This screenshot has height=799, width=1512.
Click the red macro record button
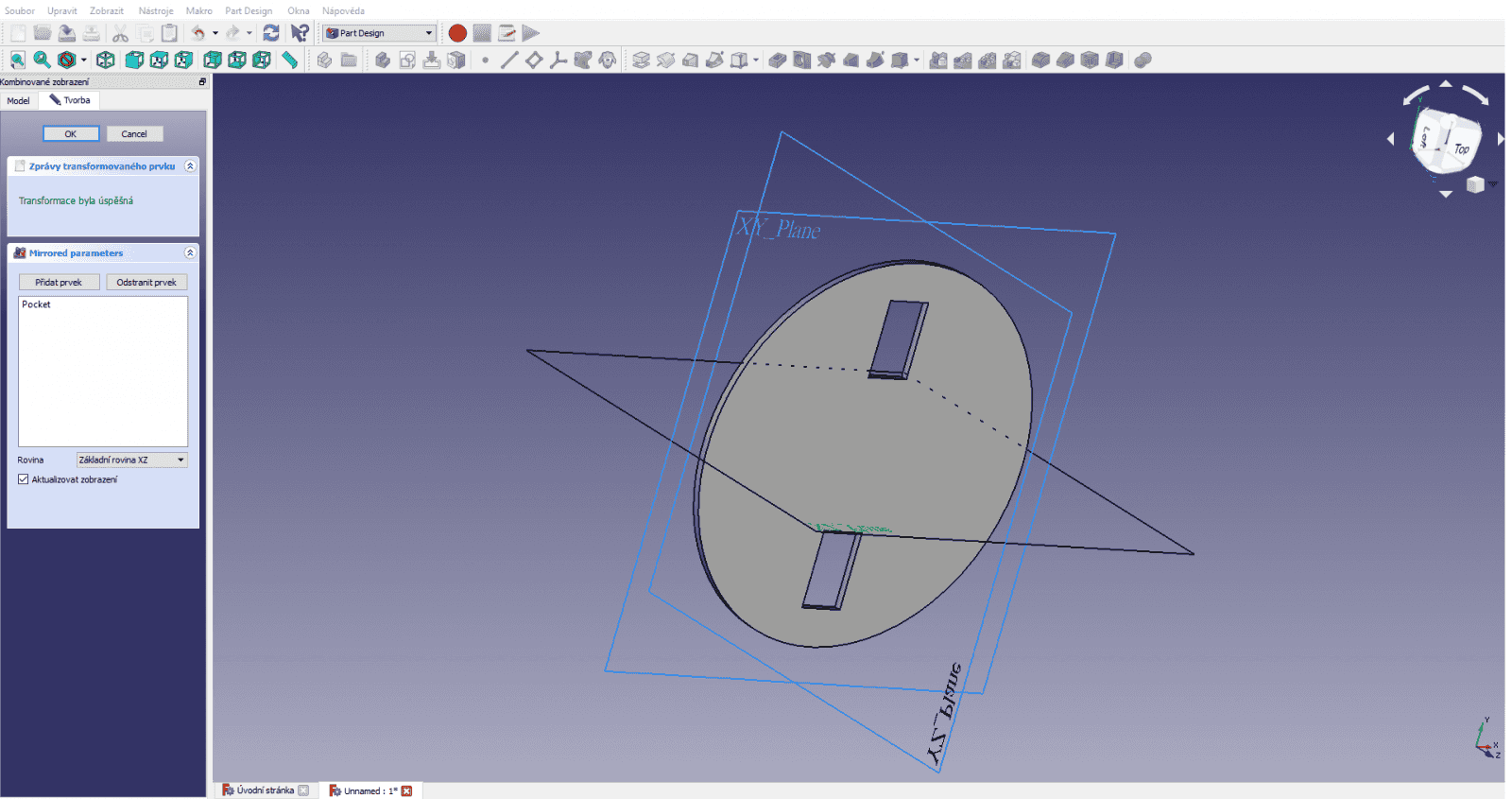(457, 33)
